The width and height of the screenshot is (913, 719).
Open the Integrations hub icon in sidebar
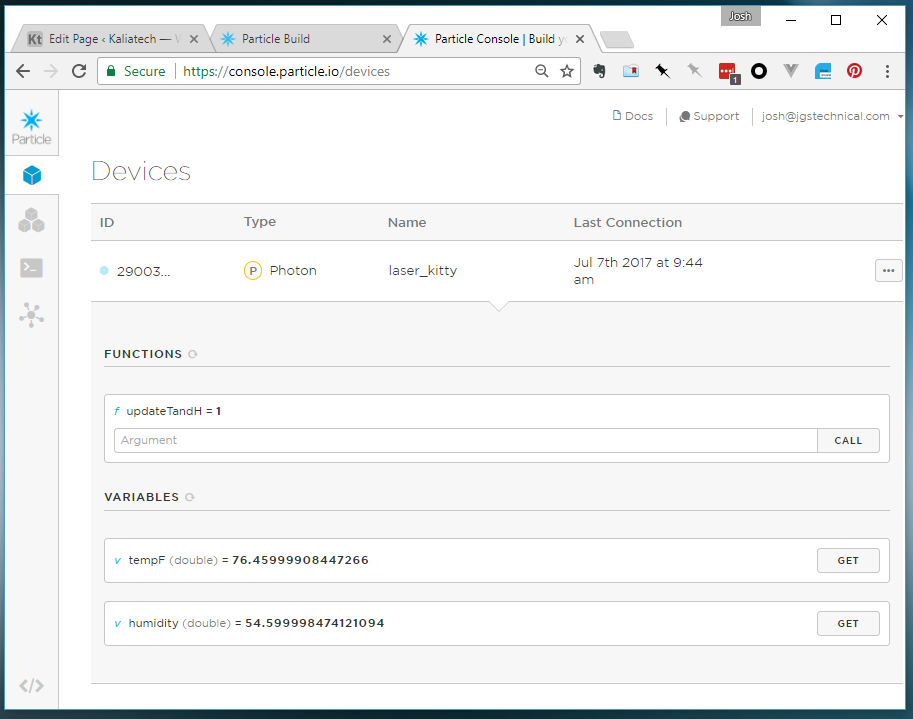(31, 315)
